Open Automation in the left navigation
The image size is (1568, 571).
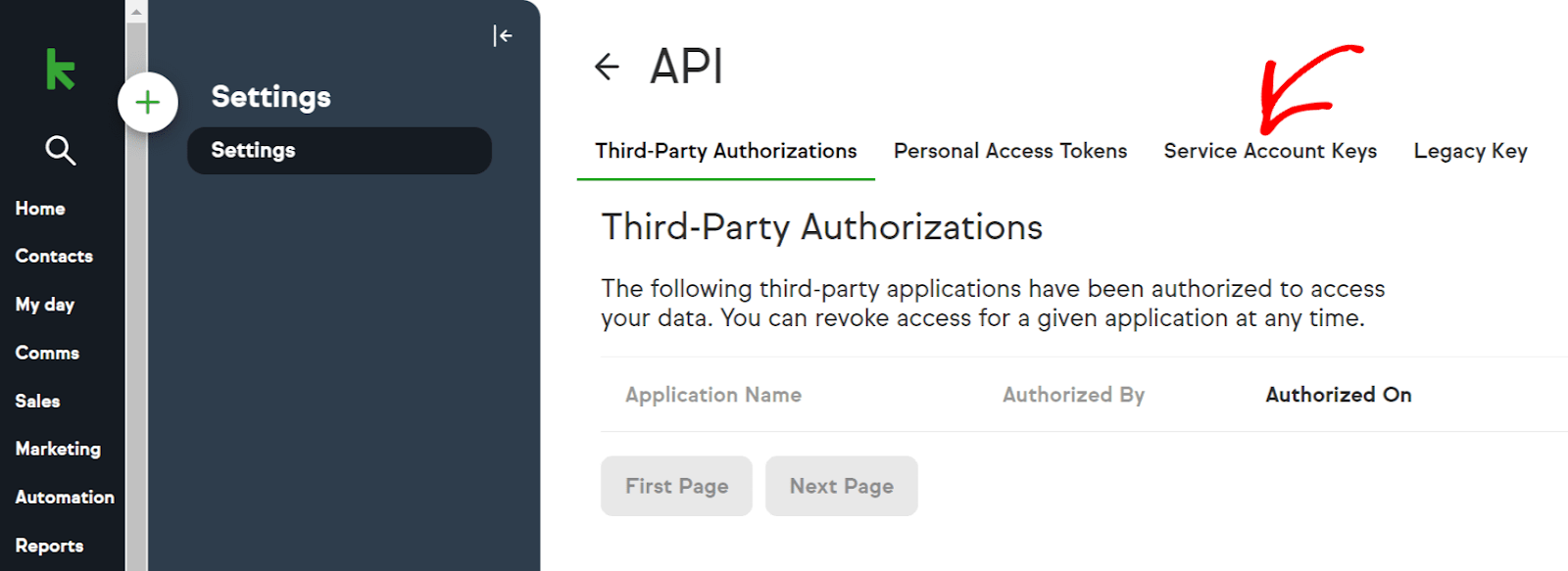click(x=65, y=497)
